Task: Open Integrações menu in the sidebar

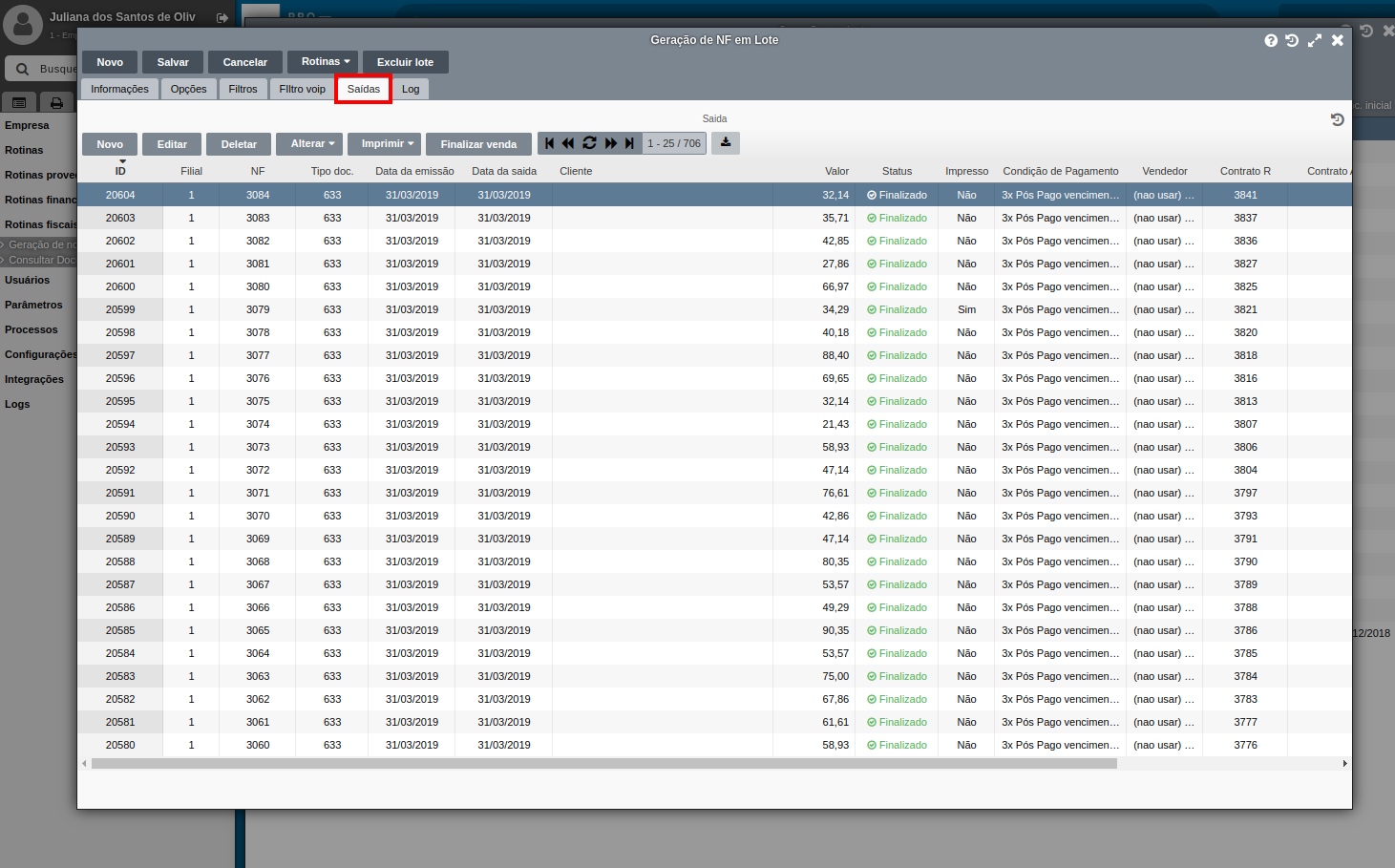Action: click(34, 379)
